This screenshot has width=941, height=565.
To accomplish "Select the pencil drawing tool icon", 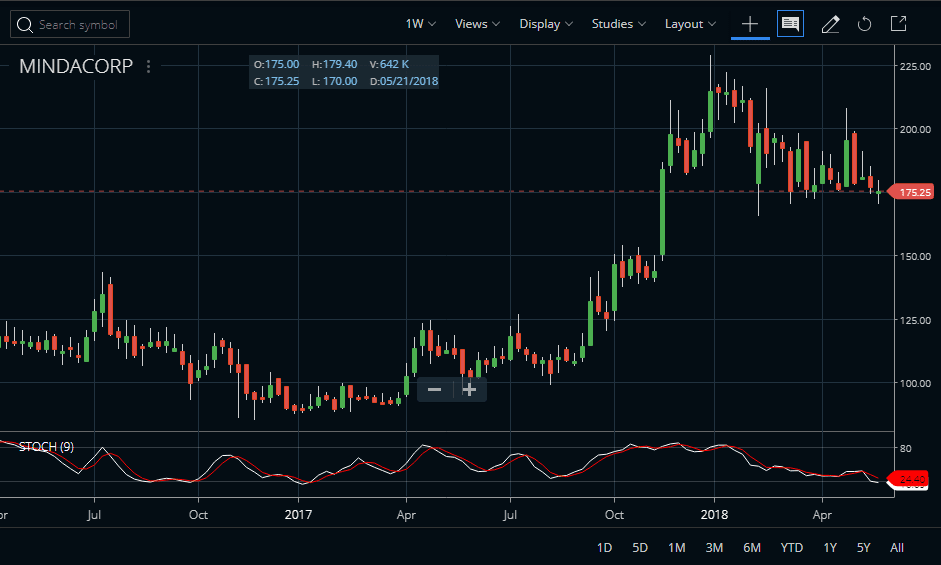I will point(830,24).
